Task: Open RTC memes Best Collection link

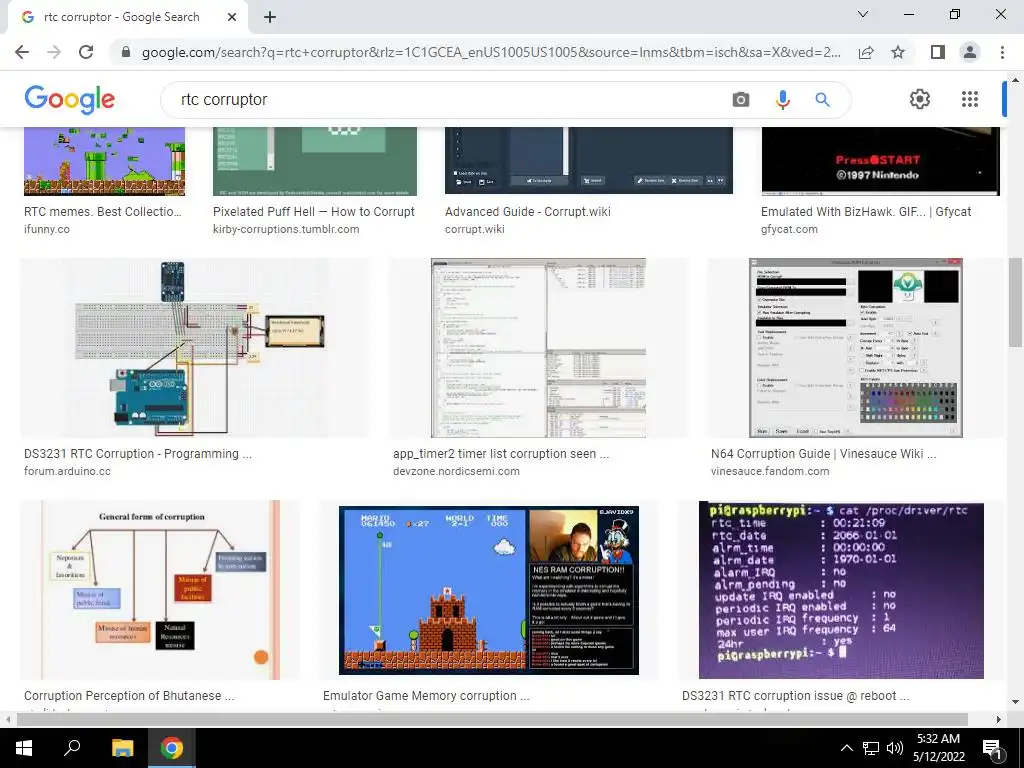Action: tap(103, 212)
